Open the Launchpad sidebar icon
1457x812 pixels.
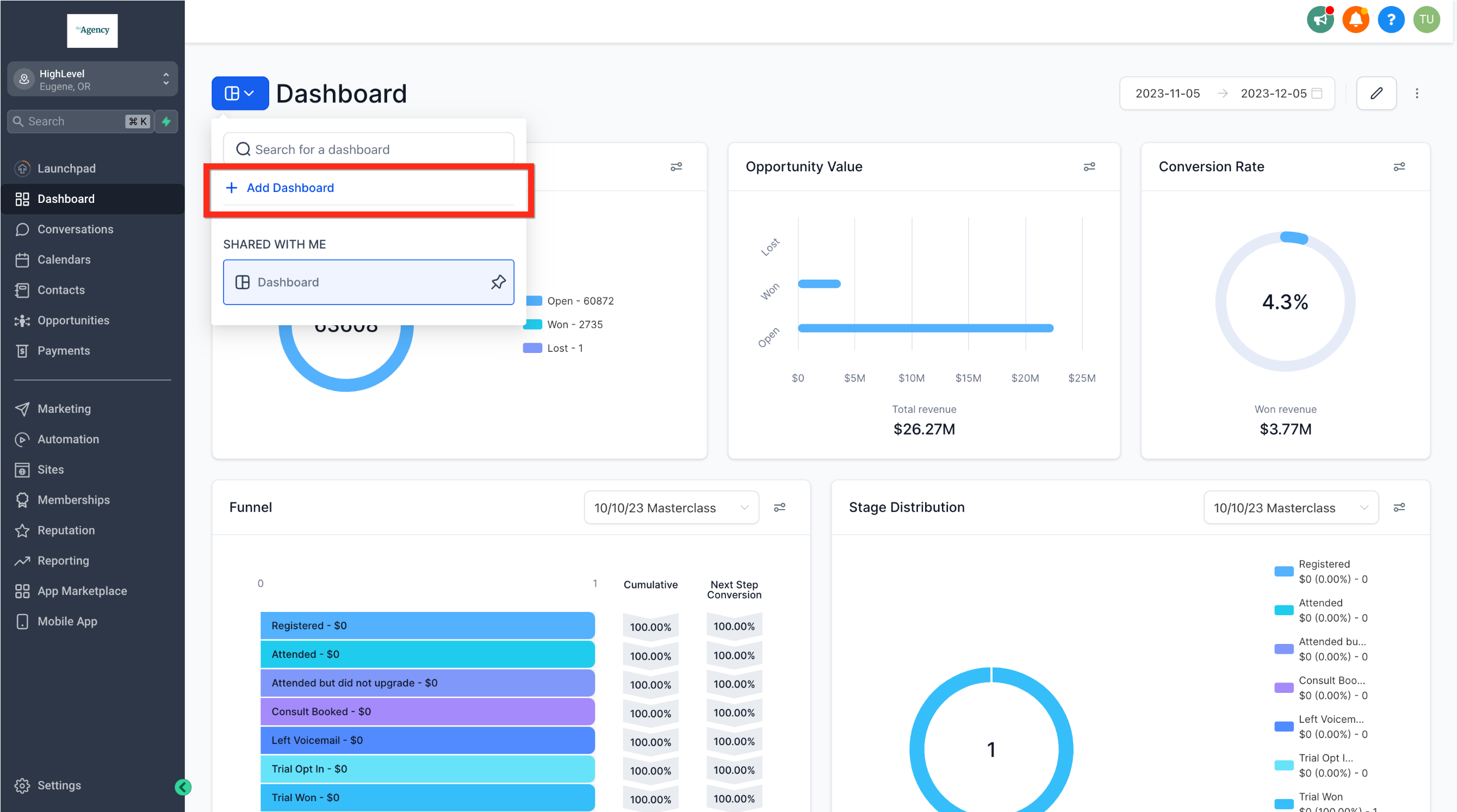[x=22, y=168]
